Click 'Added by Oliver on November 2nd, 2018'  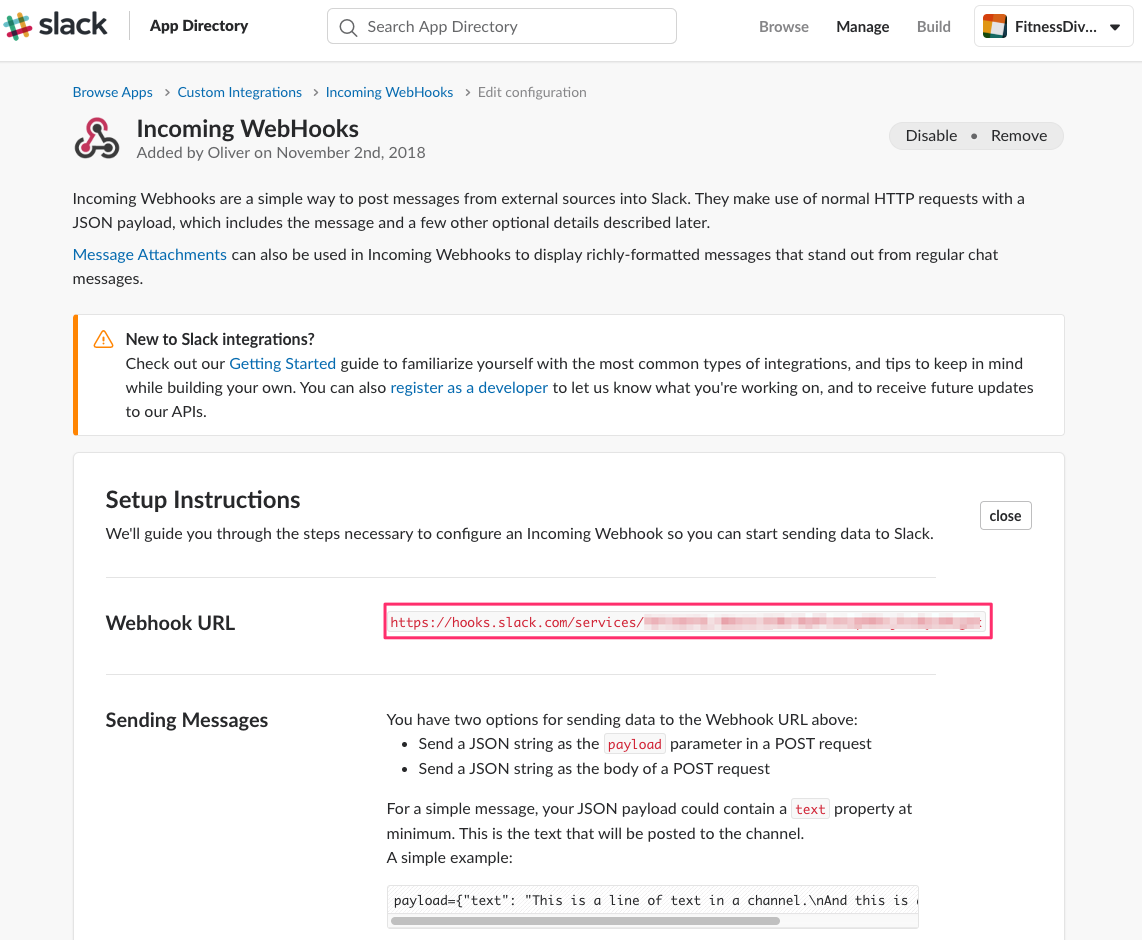click(x=281, y=153)
